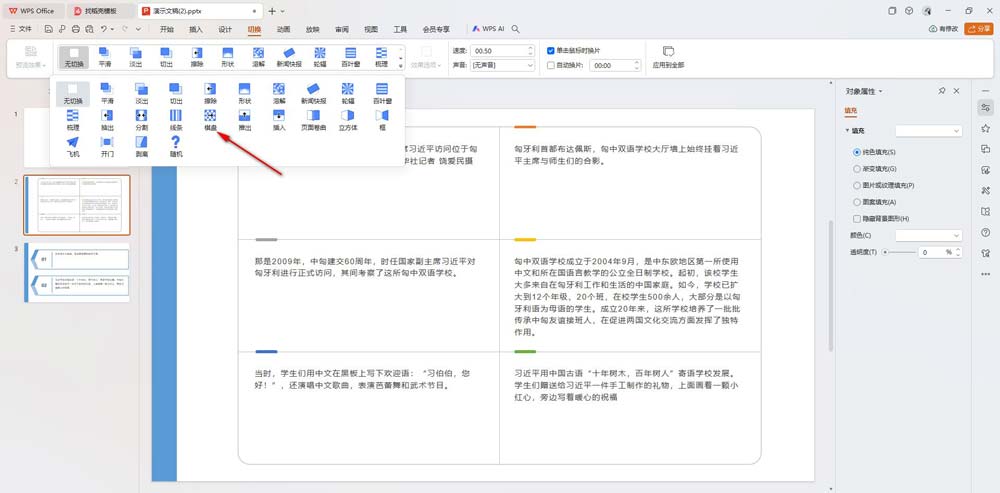Adjust the 透明度(T) transparency slider
Screen dimensions: 1000x493
point(898,253)
